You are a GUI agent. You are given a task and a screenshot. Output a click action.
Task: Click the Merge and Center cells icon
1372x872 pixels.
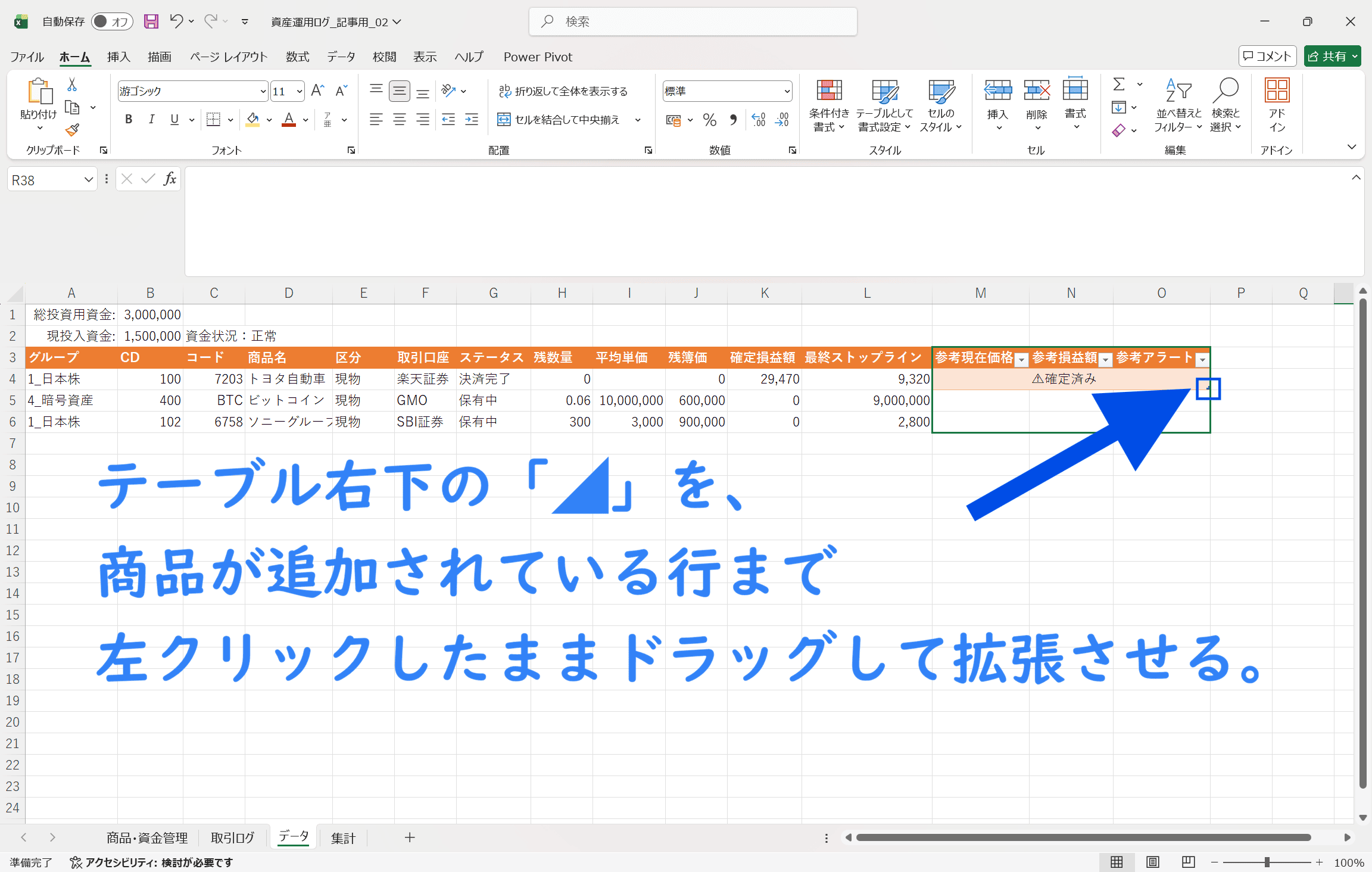tap(504, 120)
